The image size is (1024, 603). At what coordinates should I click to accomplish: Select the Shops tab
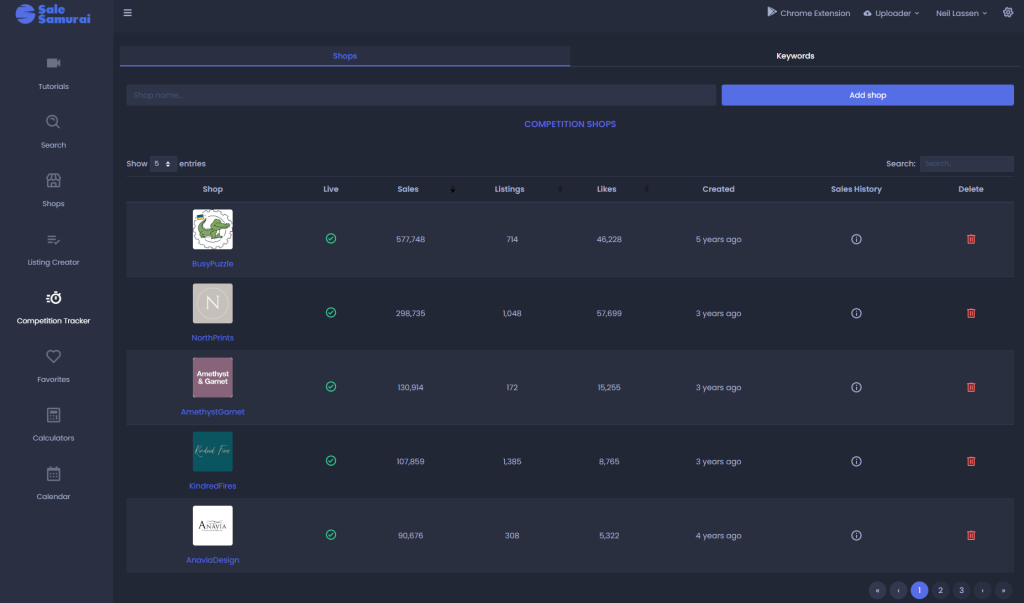(344, 56)
